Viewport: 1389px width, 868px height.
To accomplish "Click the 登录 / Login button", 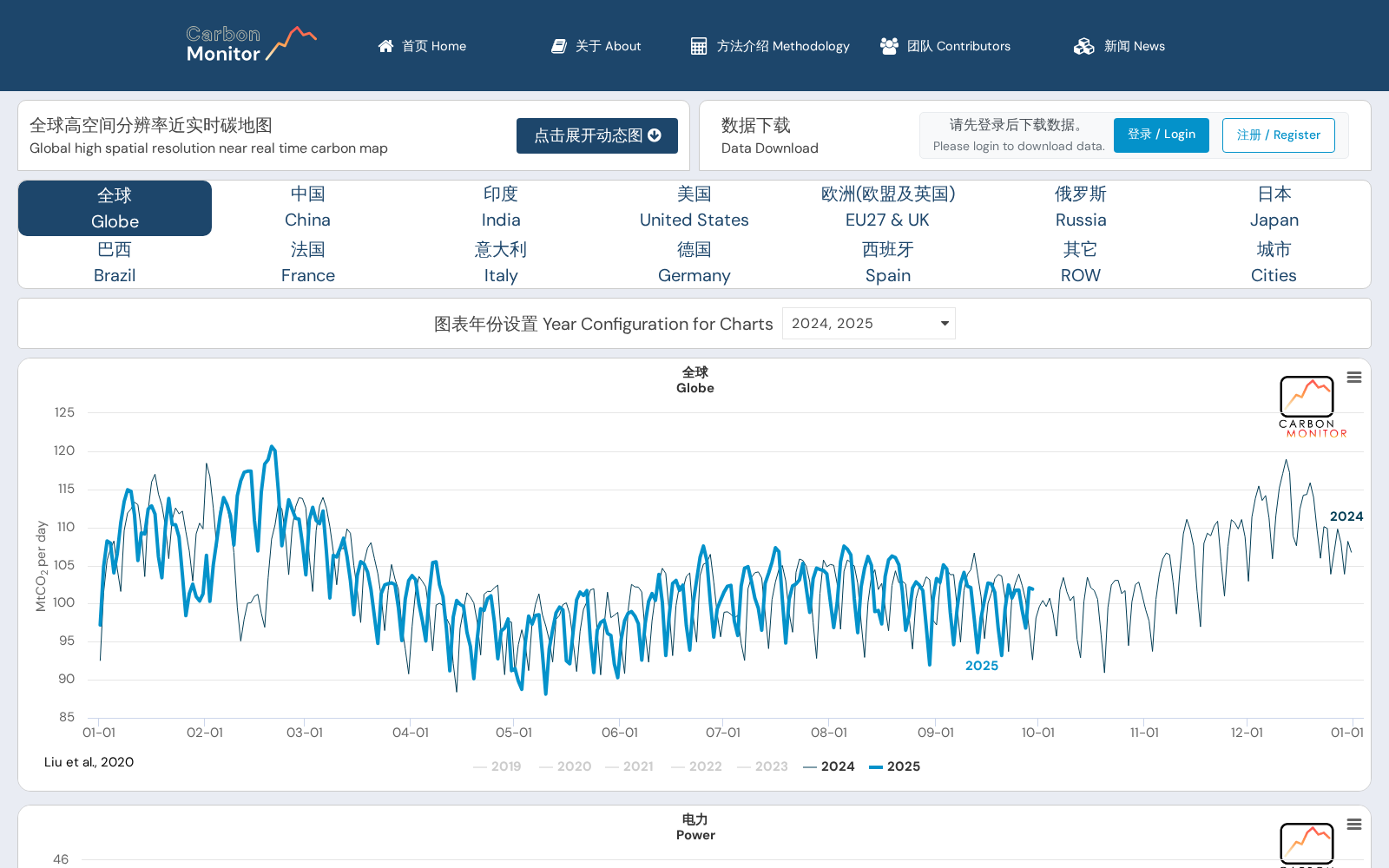I will click(x=1162, y=135).
